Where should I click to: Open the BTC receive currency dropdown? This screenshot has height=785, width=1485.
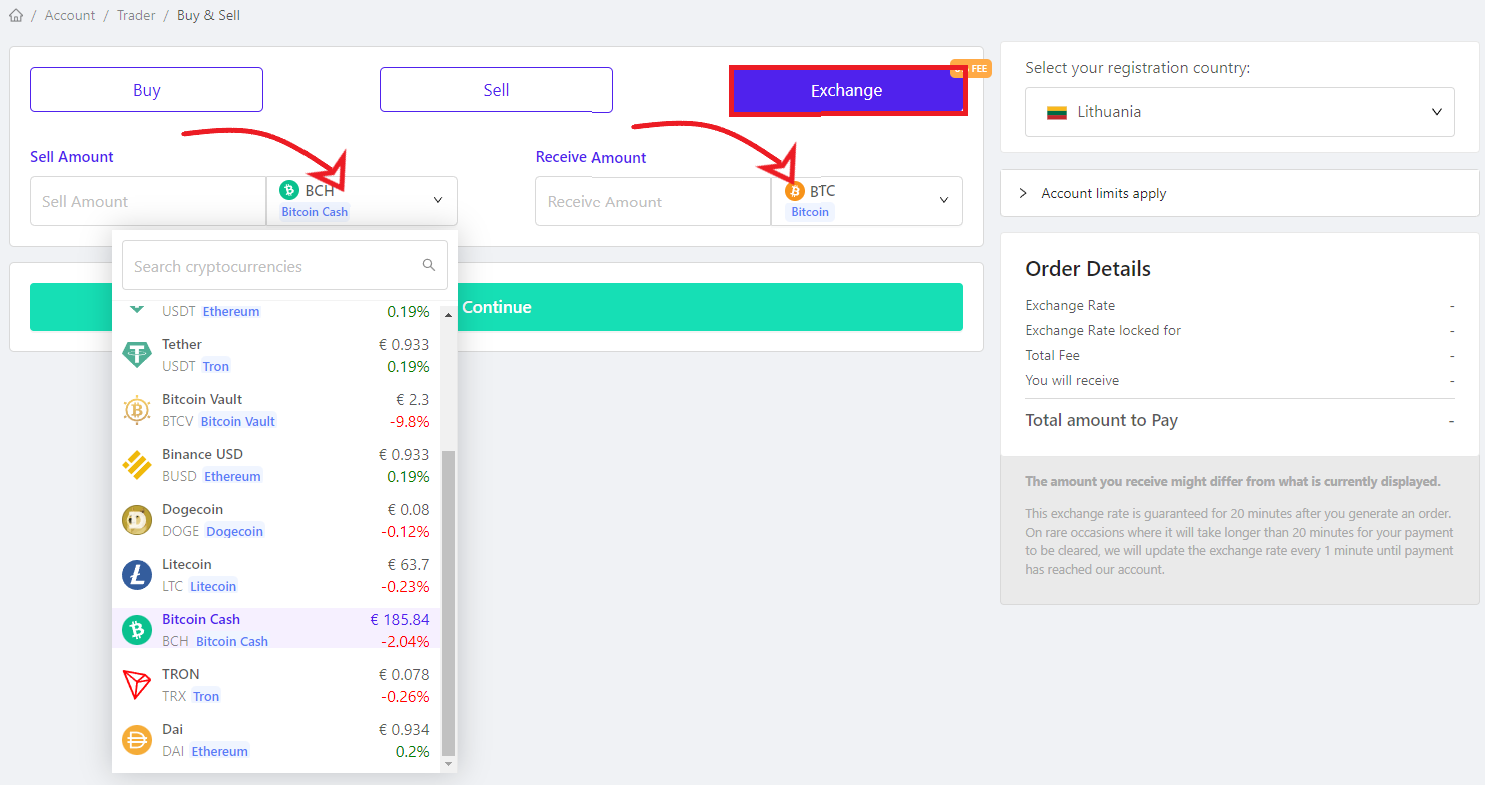[867, 201]
